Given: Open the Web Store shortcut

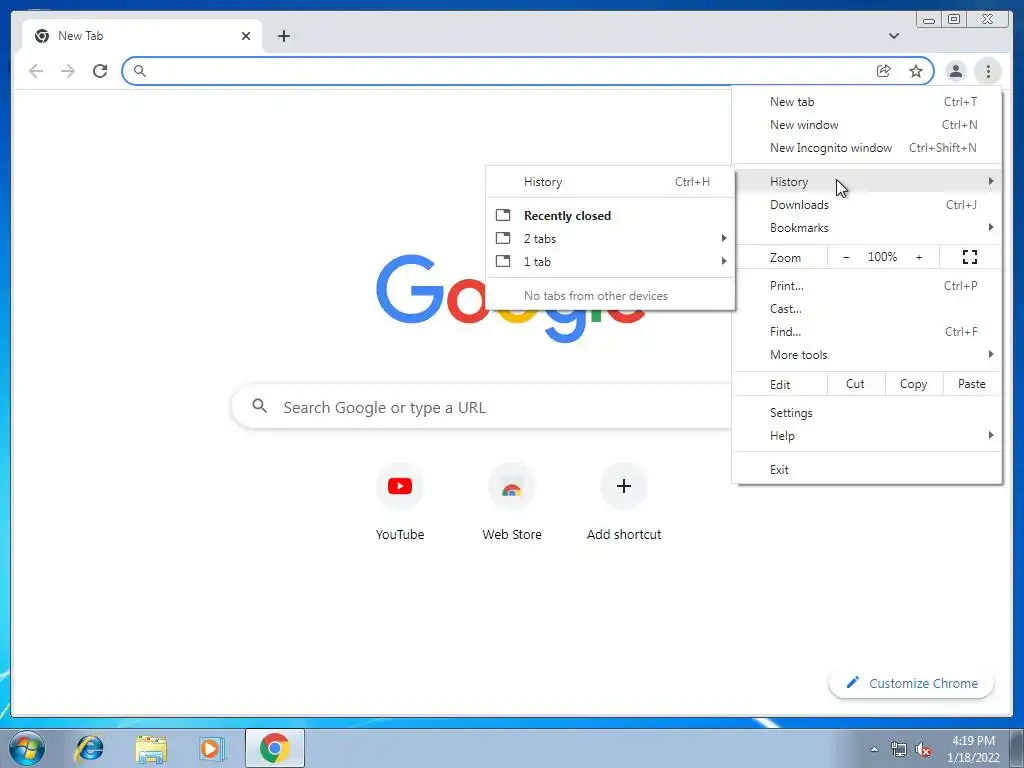Looking at the screenshot, I should tap(512, 502).
